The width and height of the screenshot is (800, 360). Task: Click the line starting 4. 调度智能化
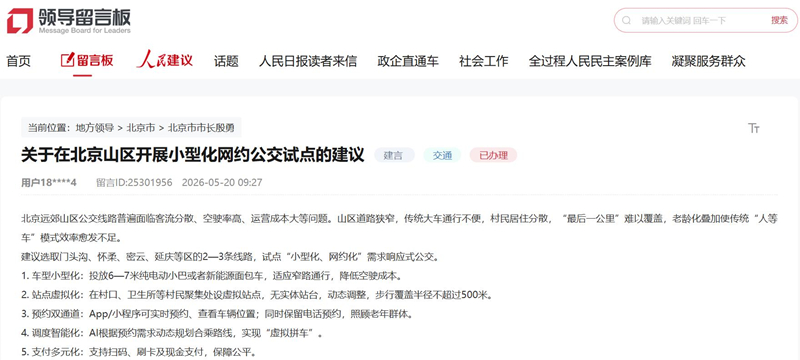click(172, 333)
